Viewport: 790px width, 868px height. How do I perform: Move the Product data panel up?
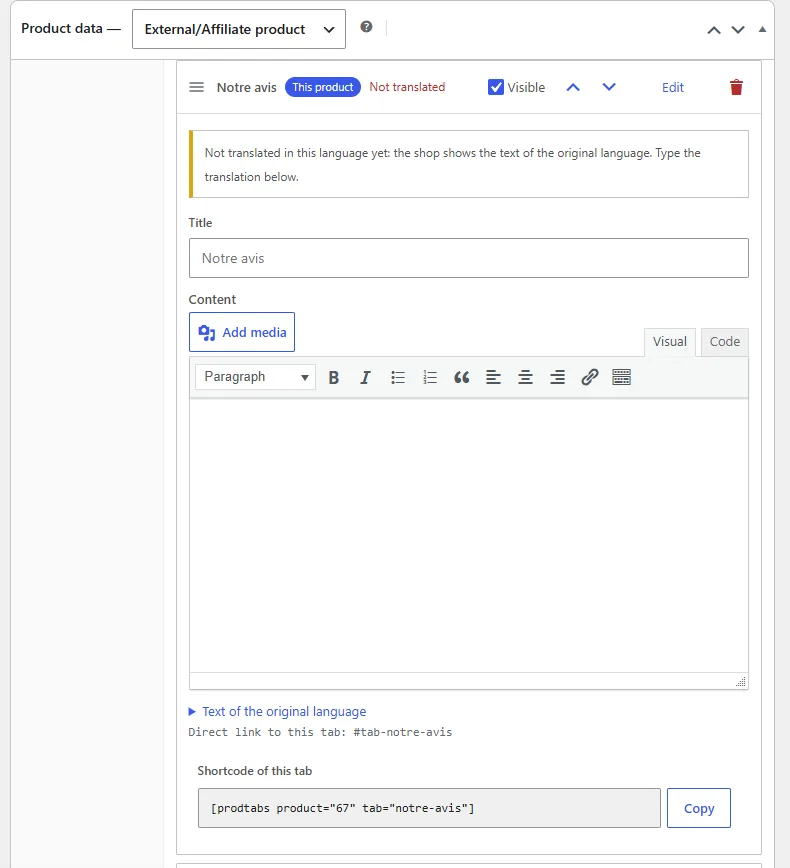(714, 30)
